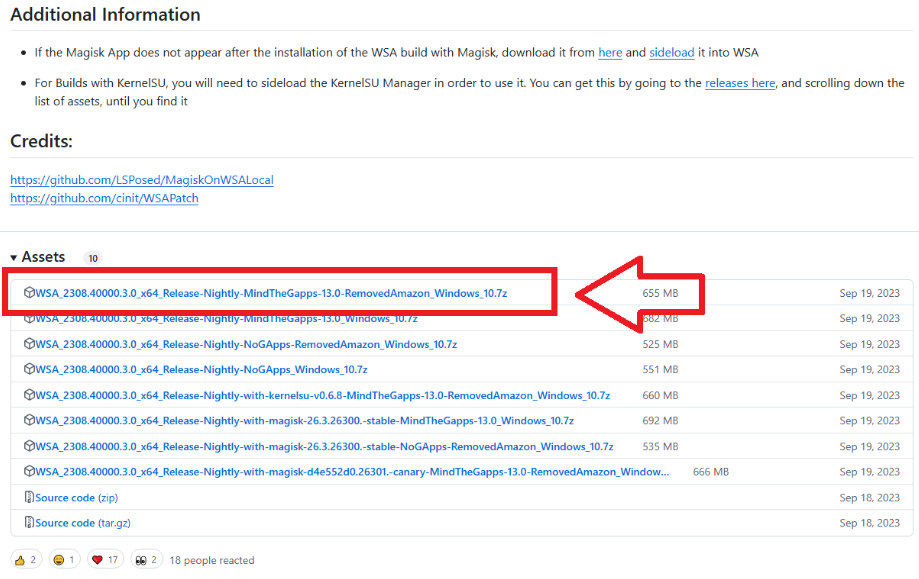Screen dimensions: 919x579
Task: Download Source code (tar.gz)
Action: click(83, 523)
